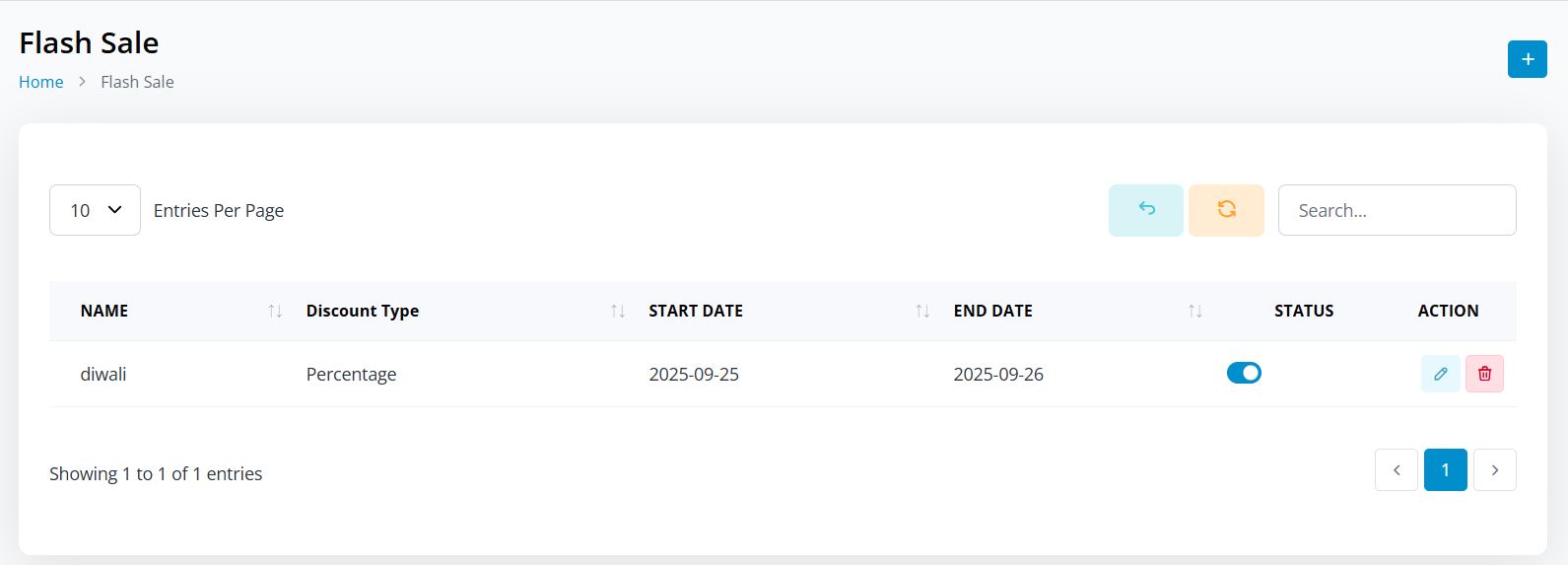This screenshot has width=1568, height=565.
Task: Go to previous page chevron
Action: (x=1396, y=470)
